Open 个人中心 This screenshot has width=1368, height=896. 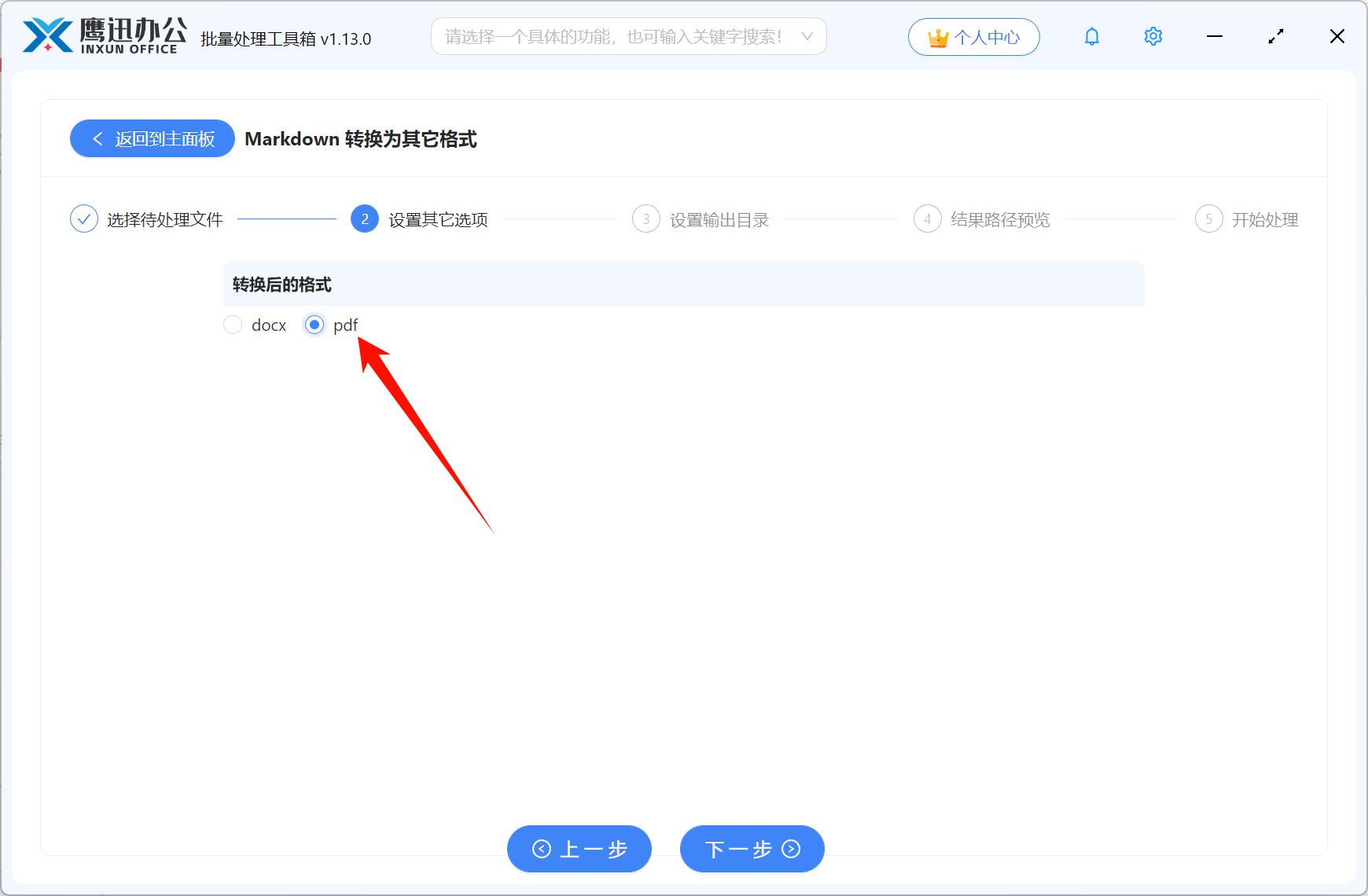tap(974, 36)
